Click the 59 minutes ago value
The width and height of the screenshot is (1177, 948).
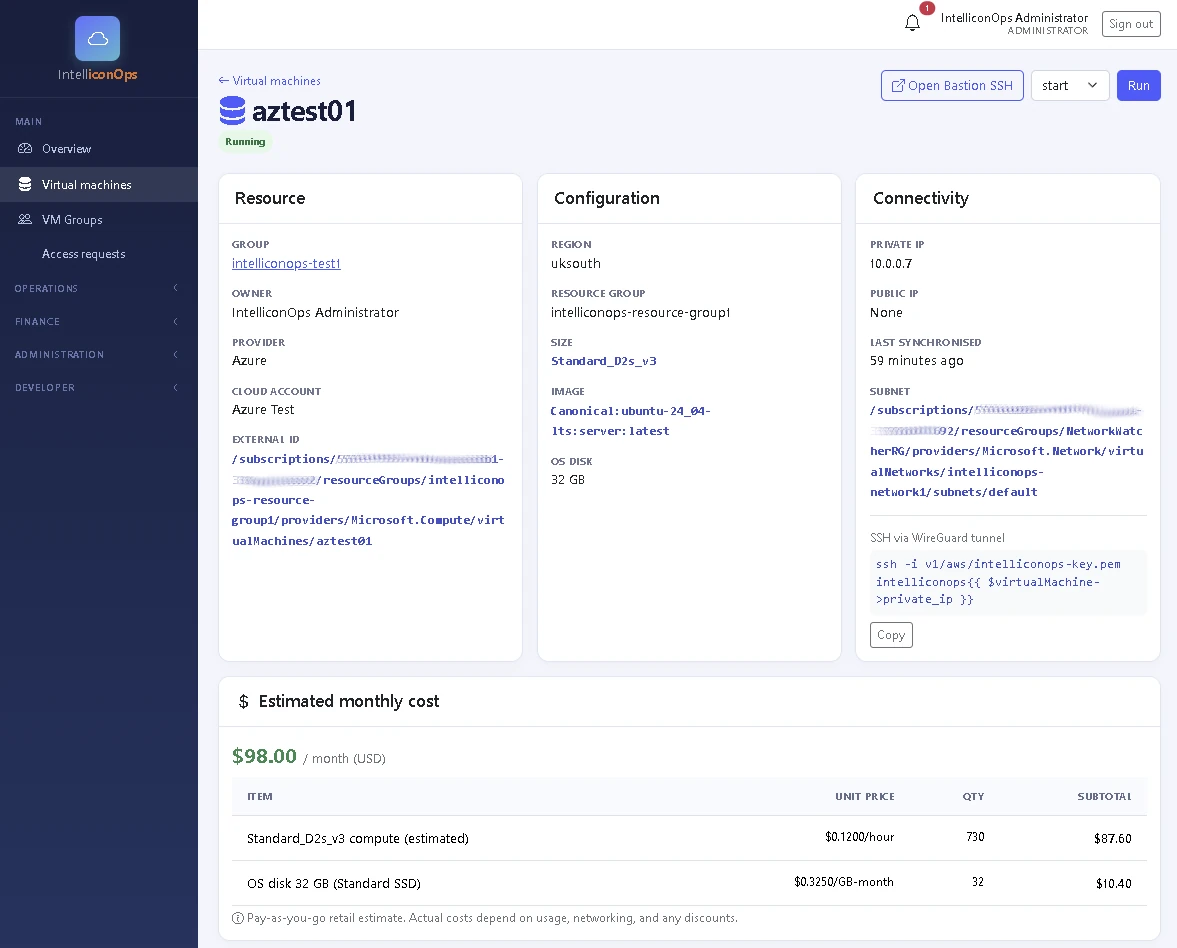pyautogui.click(x=917, y=360)
